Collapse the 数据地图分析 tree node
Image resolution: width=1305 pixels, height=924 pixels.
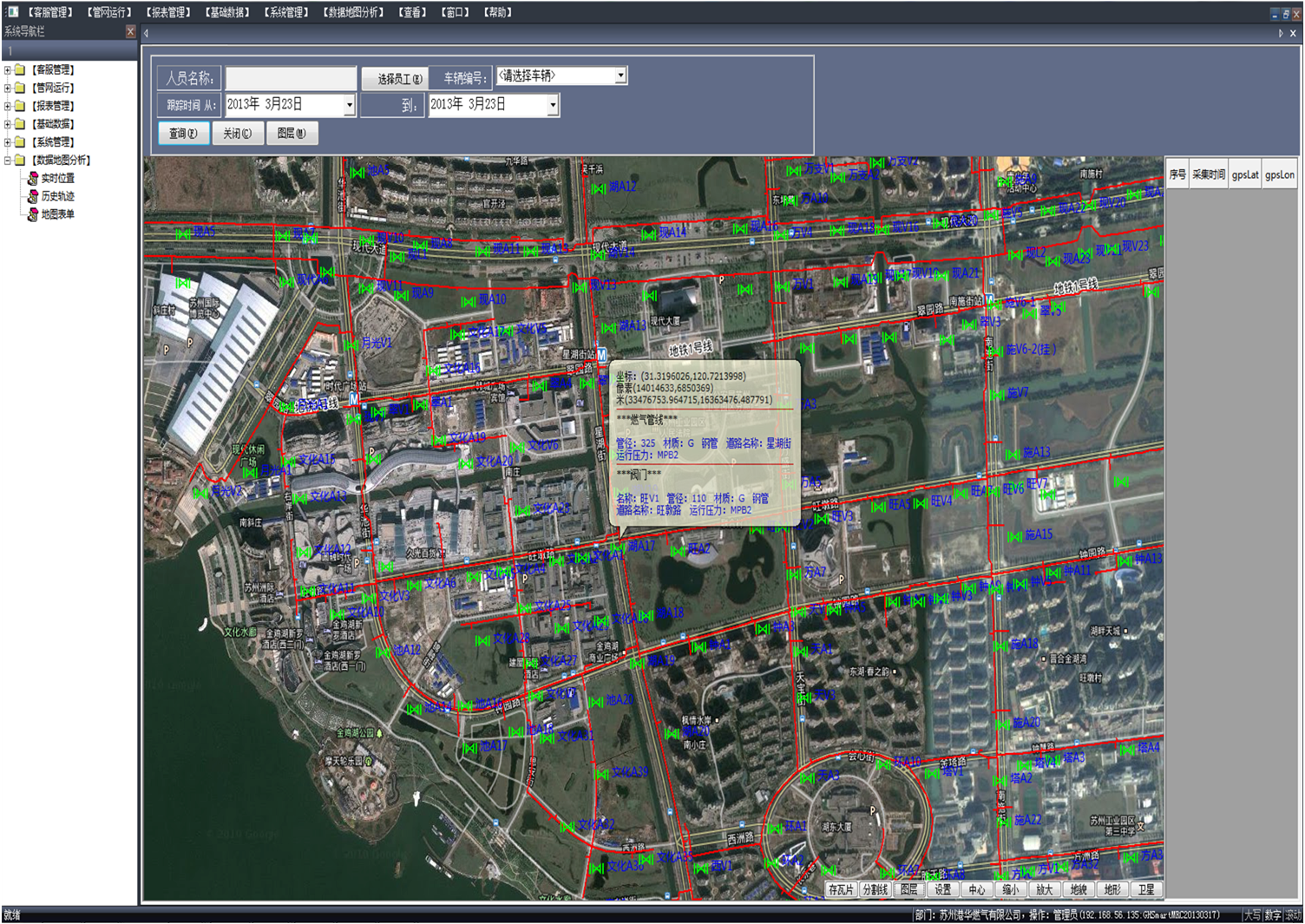[x=8, y=161]
